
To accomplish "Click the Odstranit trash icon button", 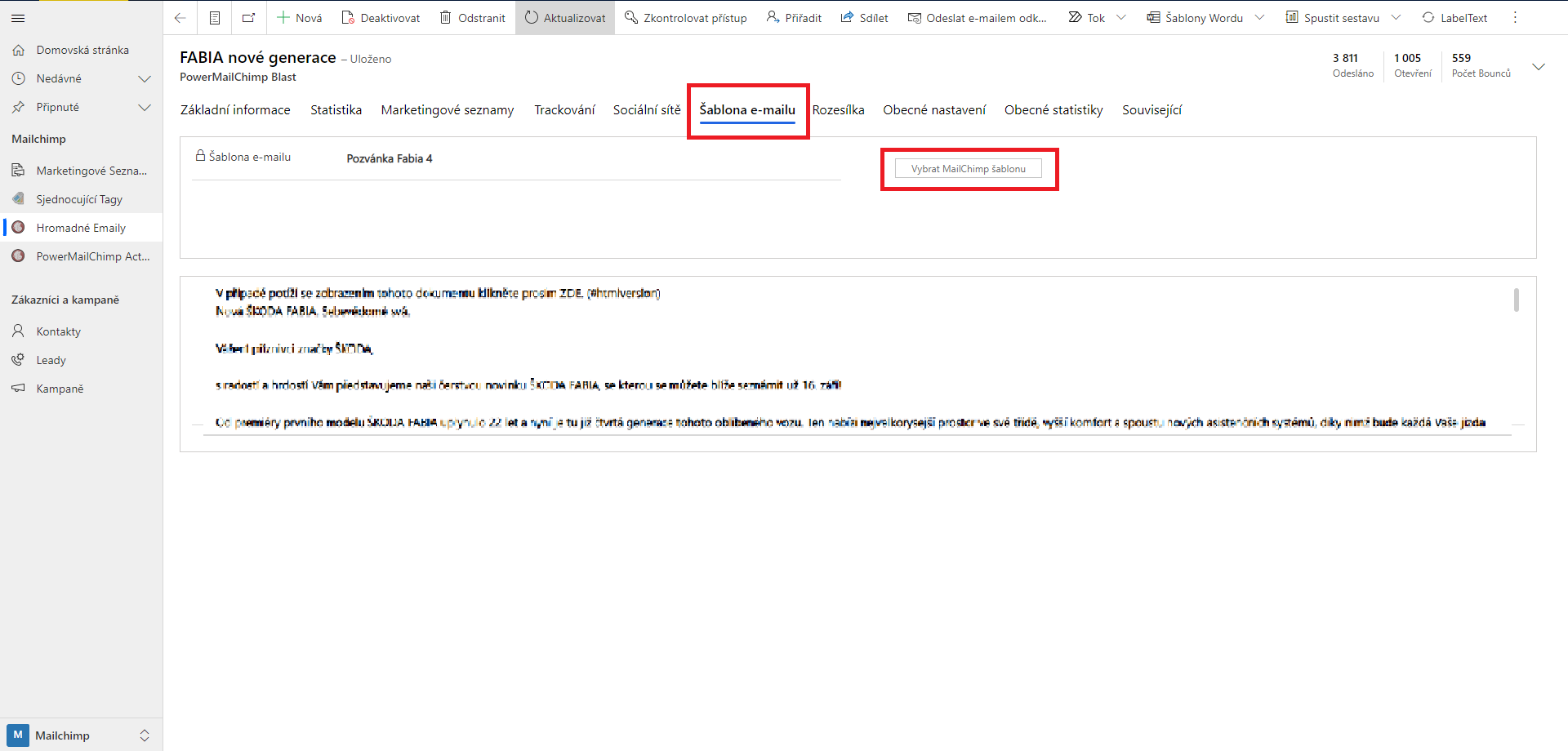I will (x=472, y=18).
